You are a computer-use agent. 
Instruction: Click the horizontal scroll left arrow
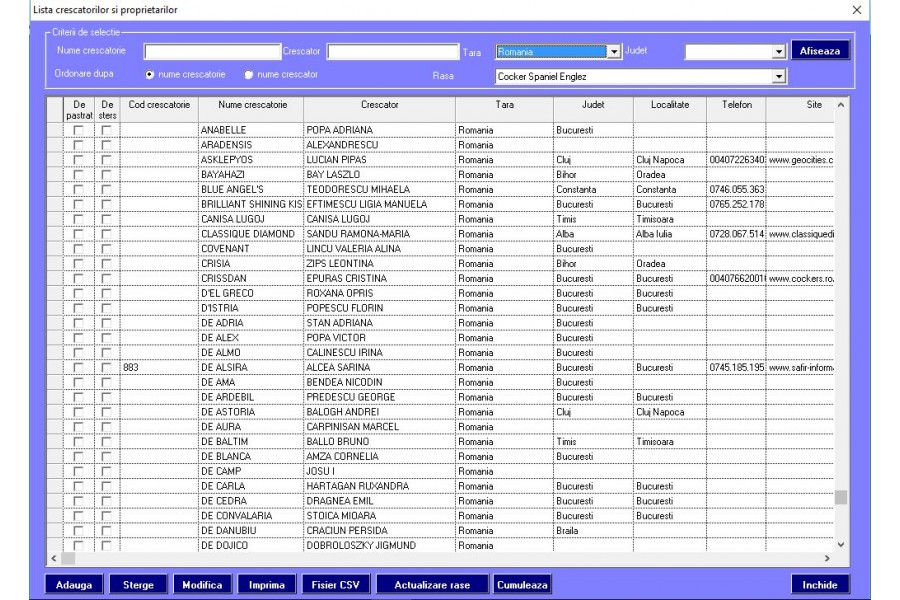(54, 558)
